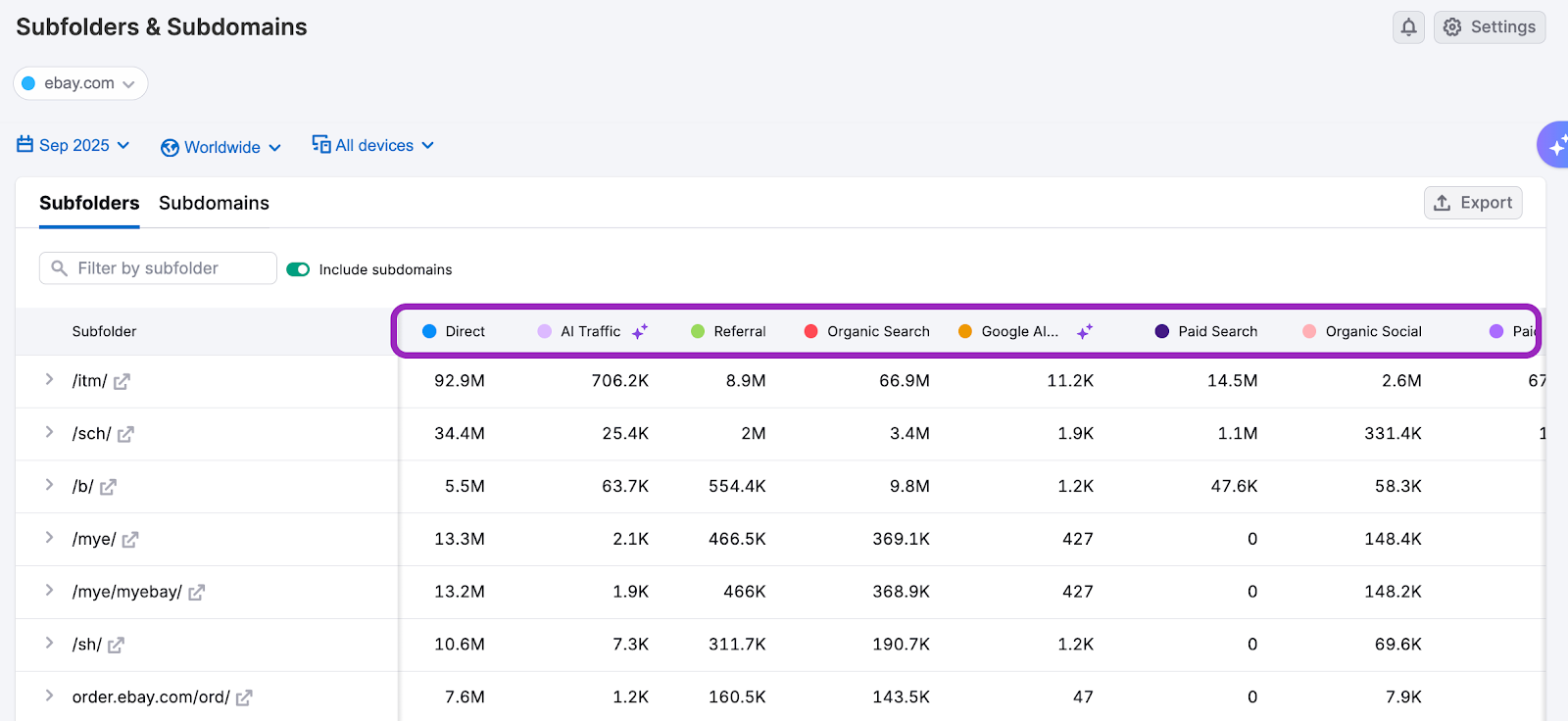Click the Export button
This screenshot has height=721, width=1568.
(1472, 203)
